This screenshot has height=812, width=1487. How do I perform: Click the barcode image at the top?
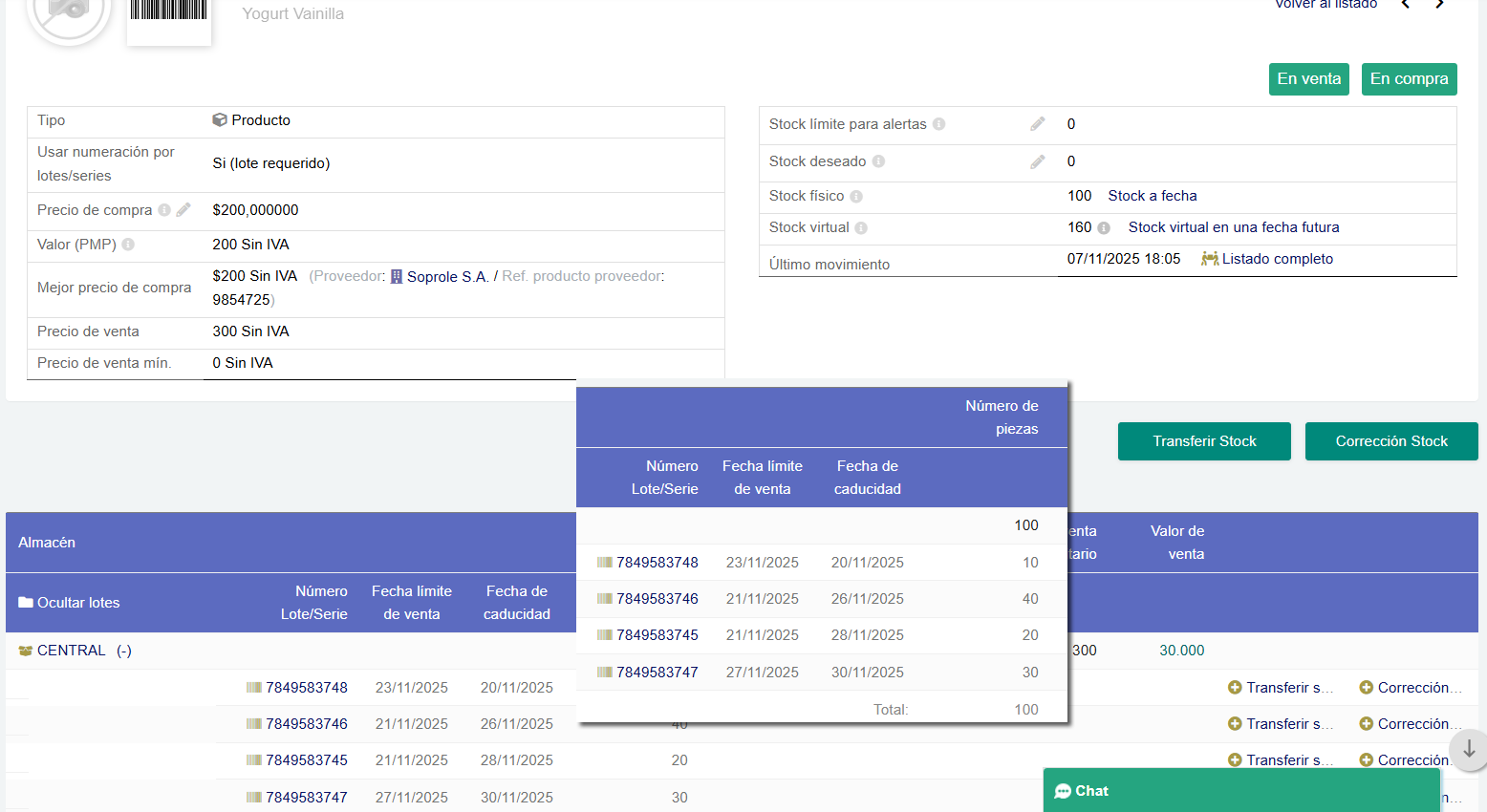[169, 13]
